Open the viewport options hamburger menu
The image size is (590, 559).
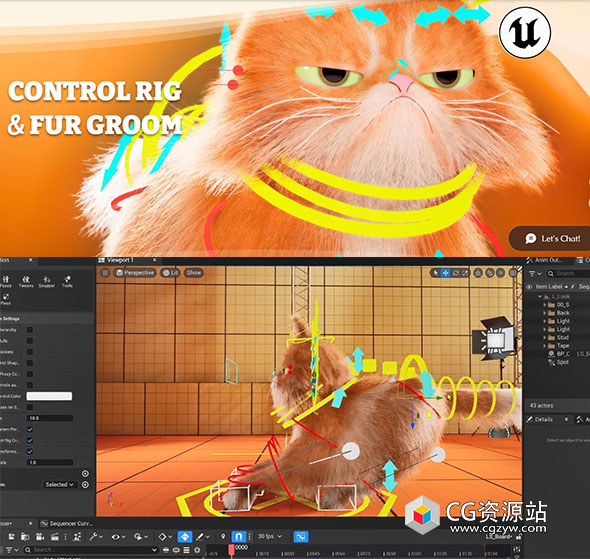pyautogui.click(x=105, y=273)
